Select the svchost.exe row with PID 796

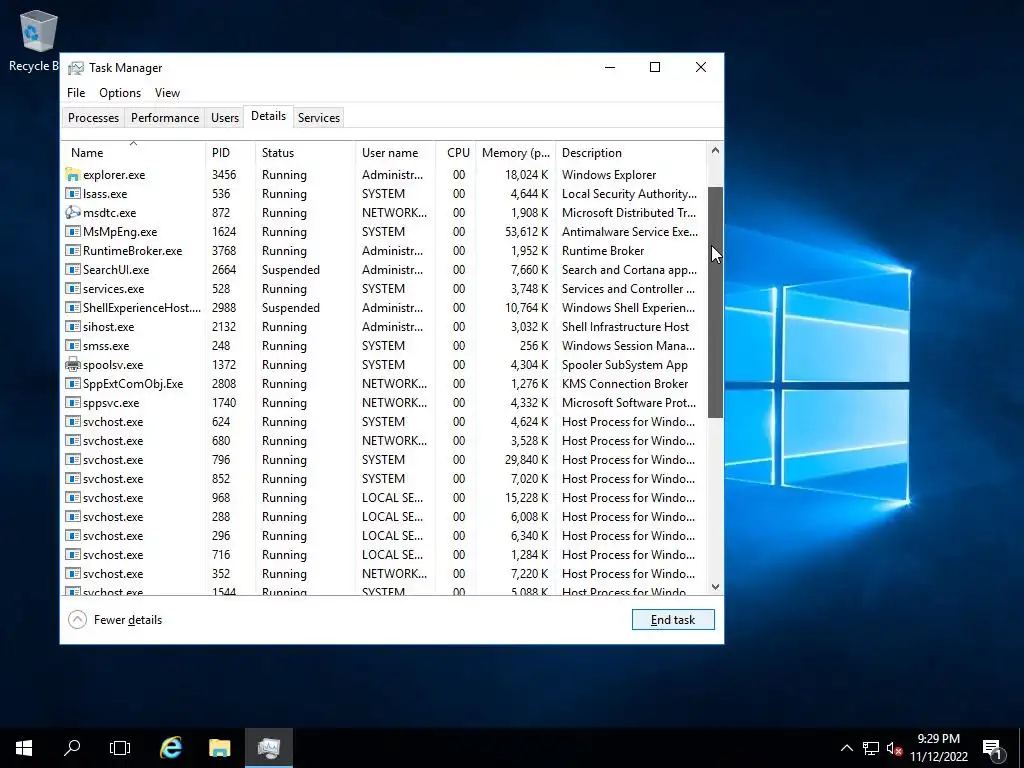click(384, 460)
